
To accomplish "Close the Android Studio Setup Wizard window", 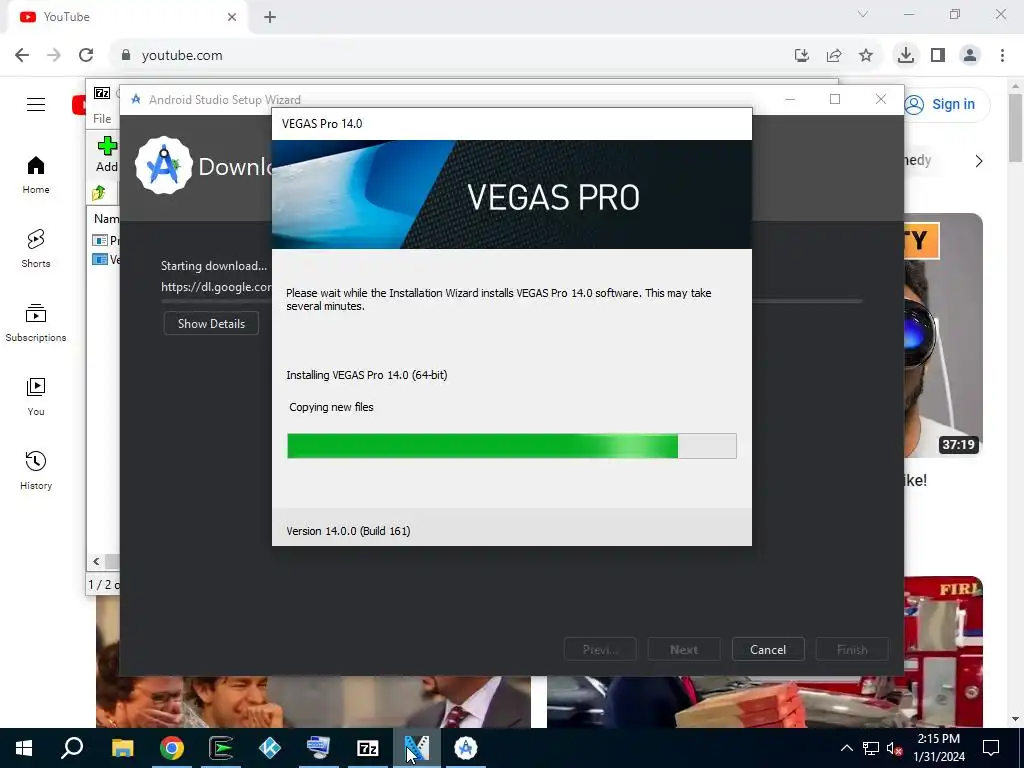I will tap(881, 99).
